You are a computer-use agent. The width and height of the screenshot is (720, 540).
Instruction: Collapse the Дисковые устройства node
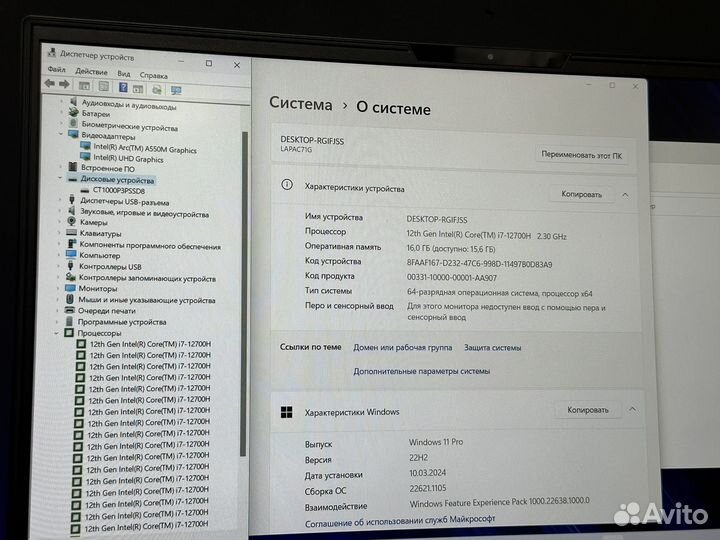tap(60, 178)
